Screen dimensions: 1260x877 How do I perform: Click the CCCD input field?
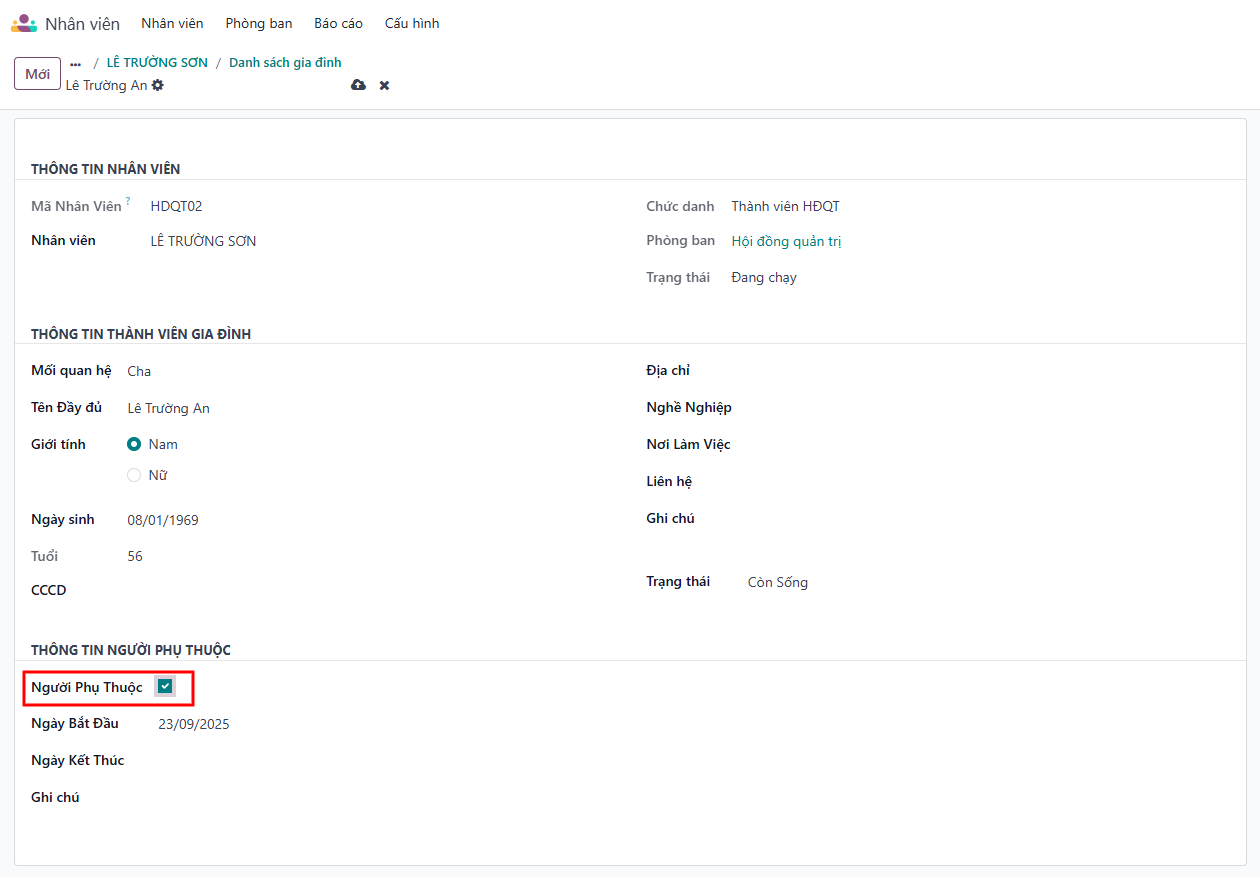click(370, 590)
